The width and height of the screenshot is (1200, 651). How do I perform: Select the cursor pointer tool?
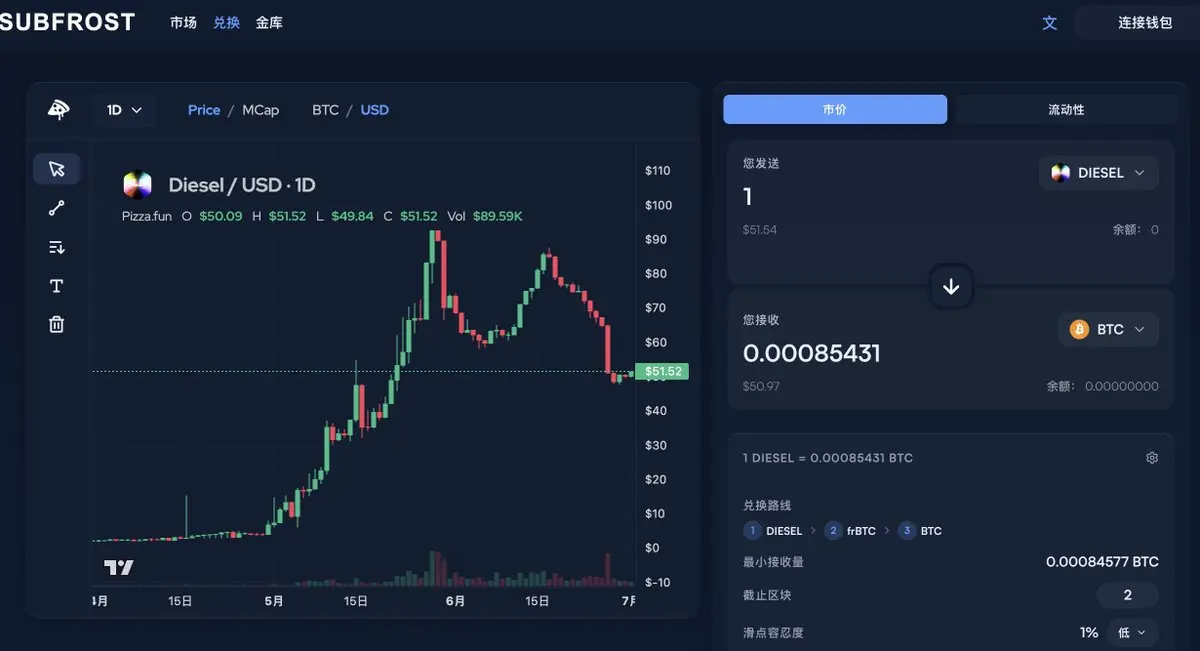pos(57,168)
